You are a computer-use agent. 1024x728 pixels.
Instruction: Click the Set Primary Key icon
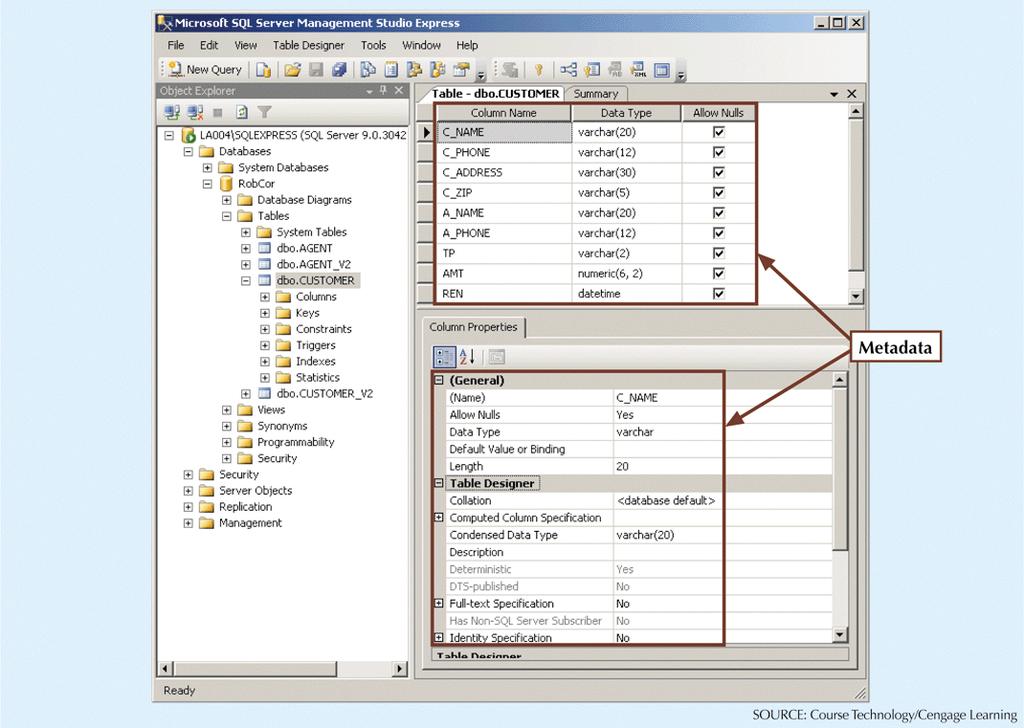[539, 70]
